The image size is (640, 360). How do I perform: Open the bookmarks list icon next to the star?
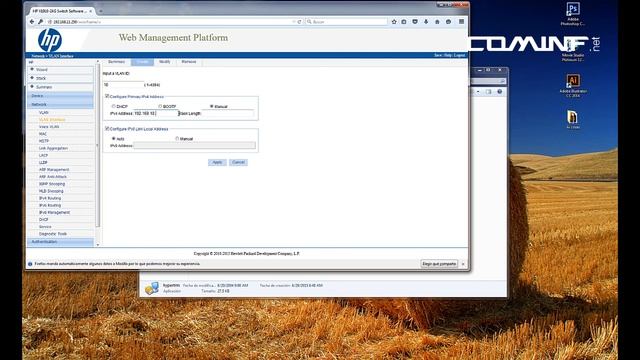tap(404, 22)
